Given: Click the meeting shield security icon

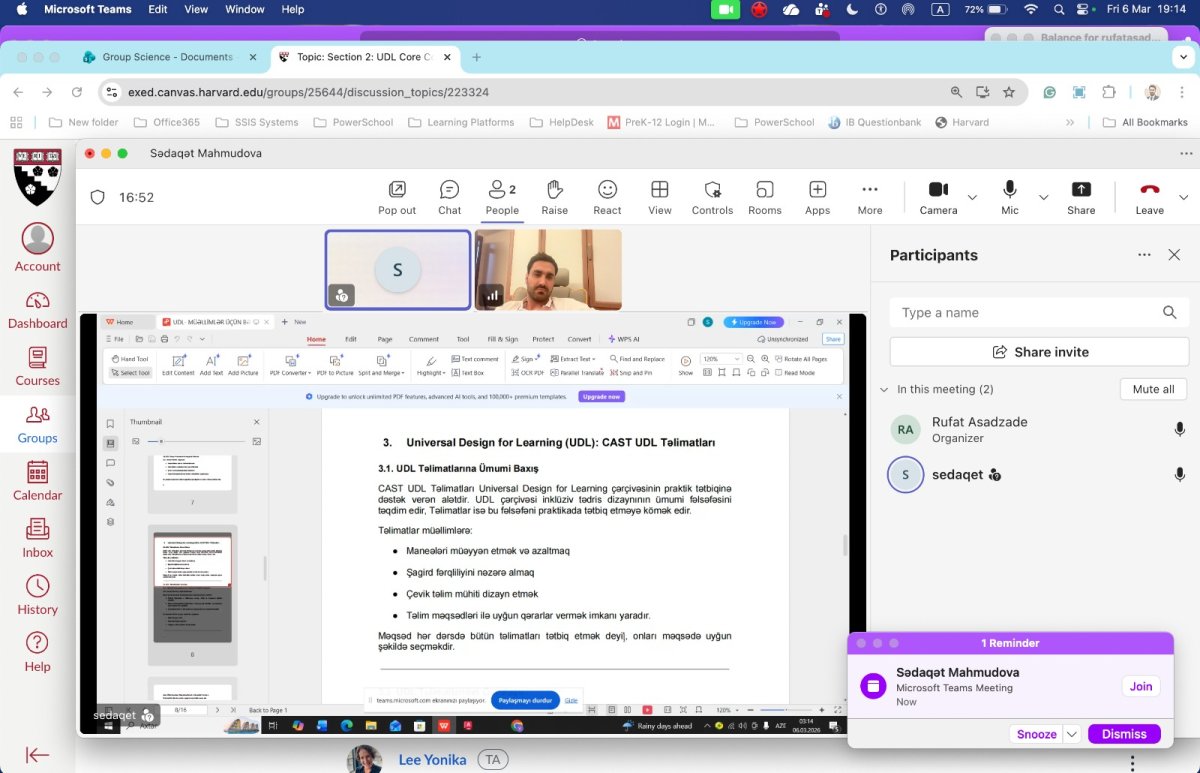Looking at the screenshot, I should point(97,197).
